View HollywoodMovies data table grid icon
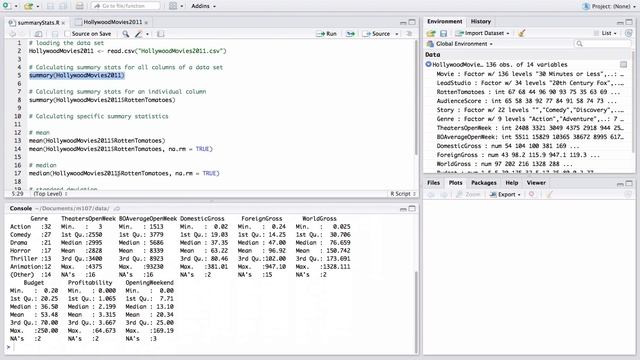The height and width of the screenshot is (360, 640). point(623,64)
